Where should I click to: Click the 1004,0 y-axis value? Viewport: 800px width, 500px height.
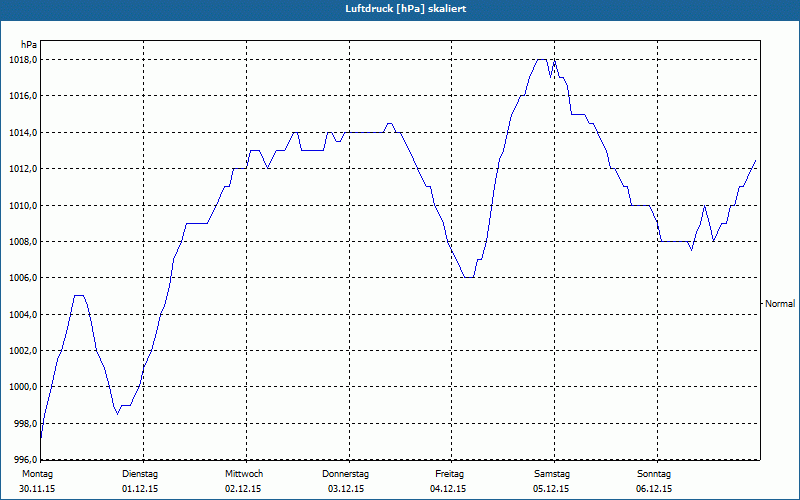point(22,314)
